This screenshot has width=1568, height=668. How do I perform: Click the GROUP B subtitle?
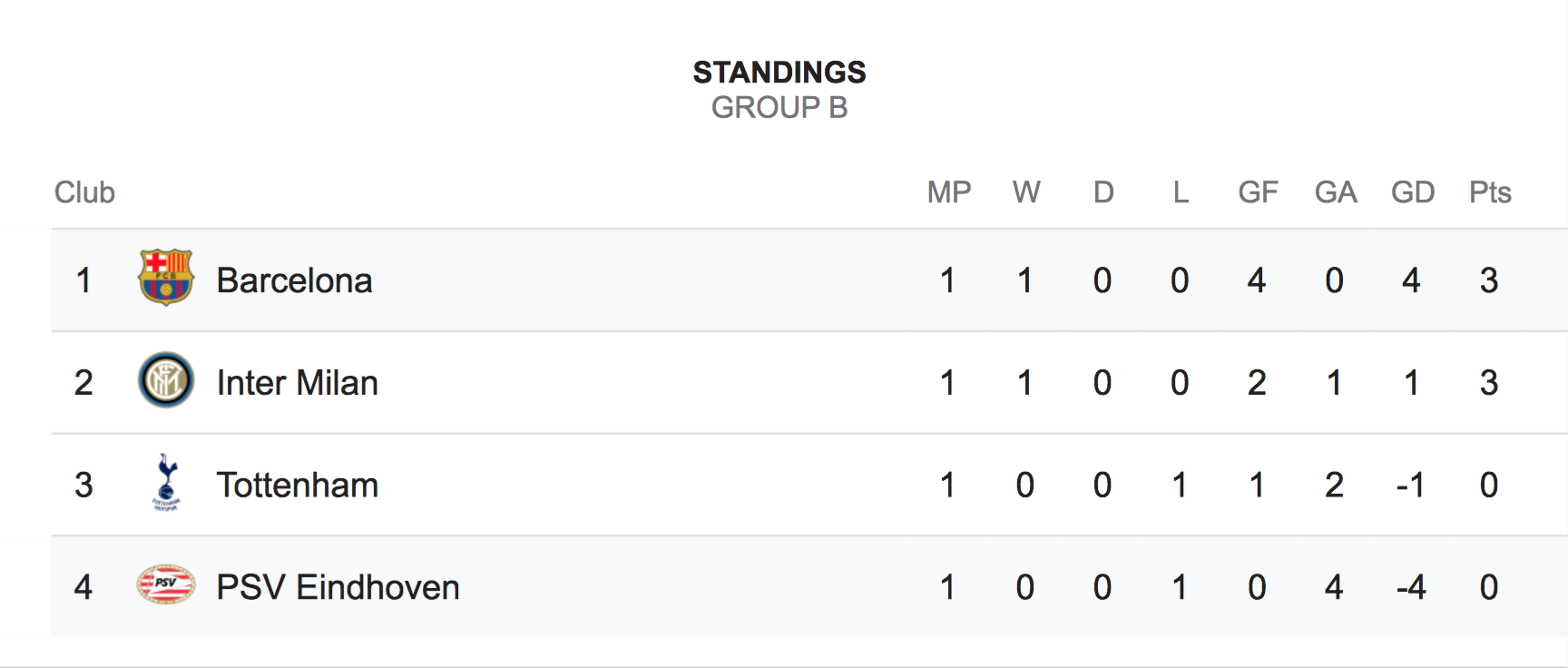[x=779, y=108]
